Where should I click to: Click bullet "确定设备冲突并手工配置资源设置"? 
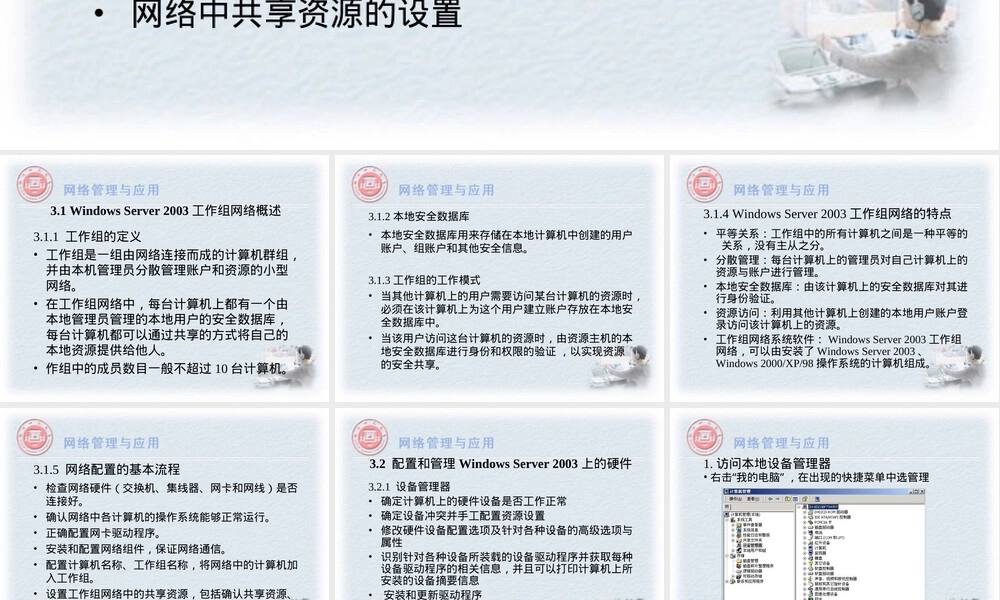[x=462, y=516]
